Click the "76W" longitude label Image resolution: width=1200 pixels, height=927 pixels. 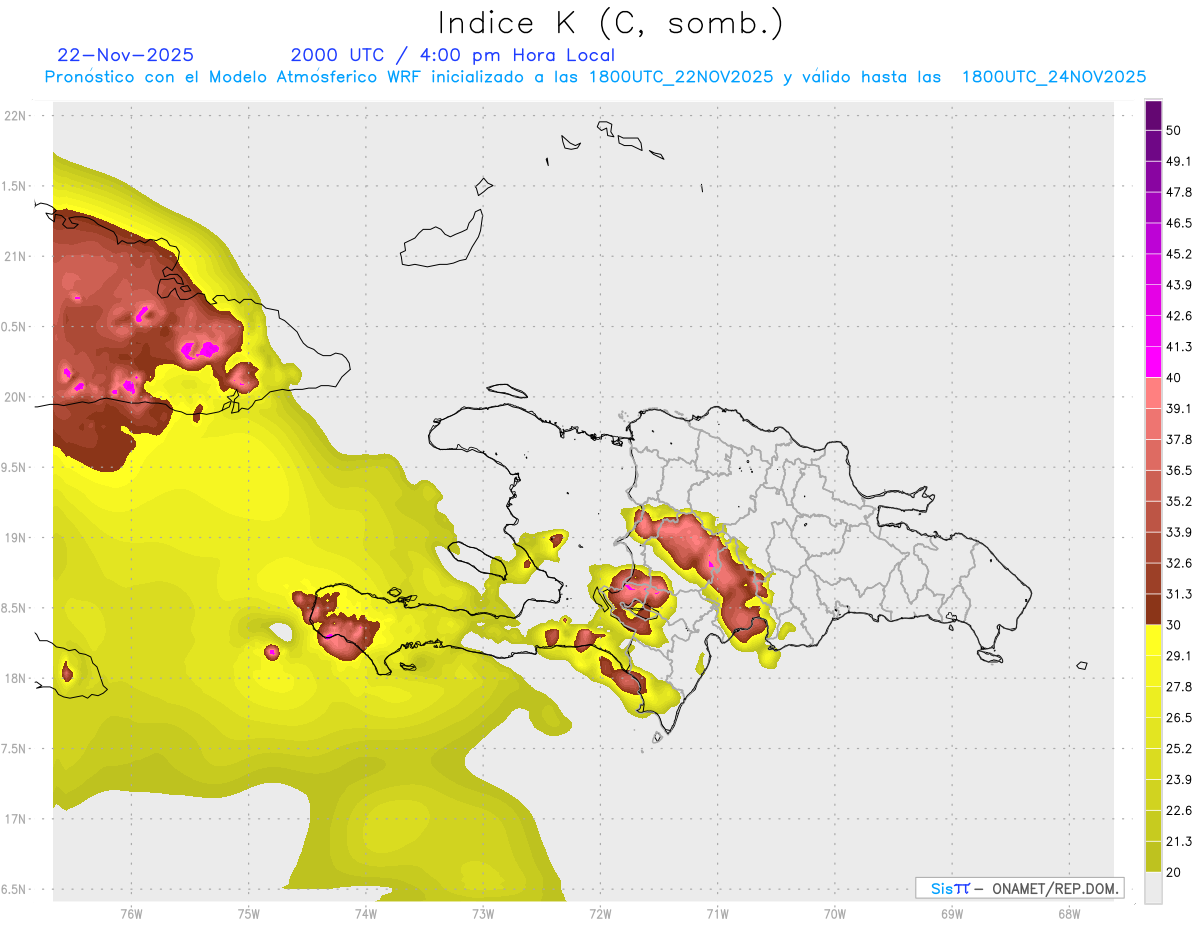click(x=131, y=913)
